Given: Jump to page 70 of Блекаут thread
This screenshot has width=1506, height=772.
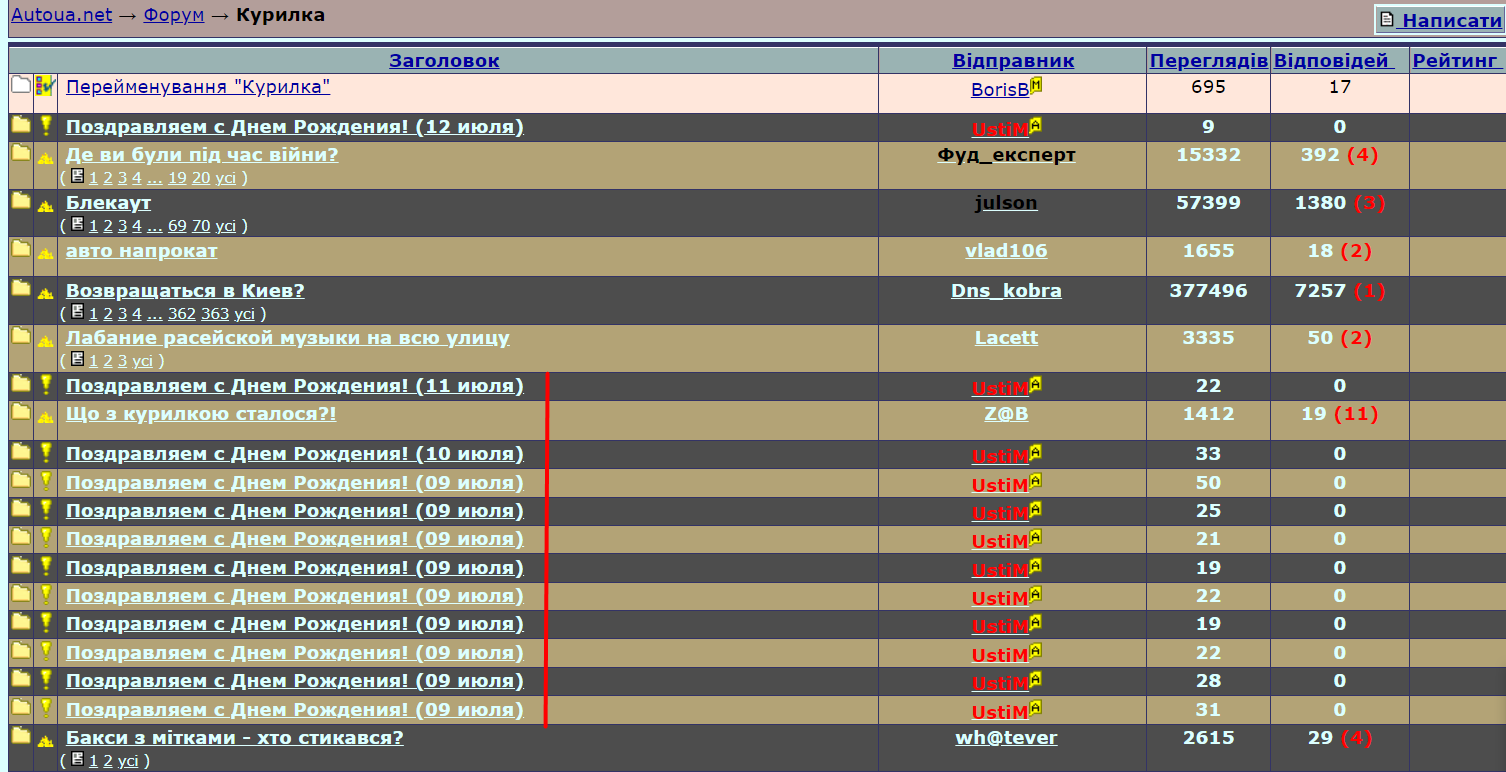Looking at the screenshot, I should [200, 226].
